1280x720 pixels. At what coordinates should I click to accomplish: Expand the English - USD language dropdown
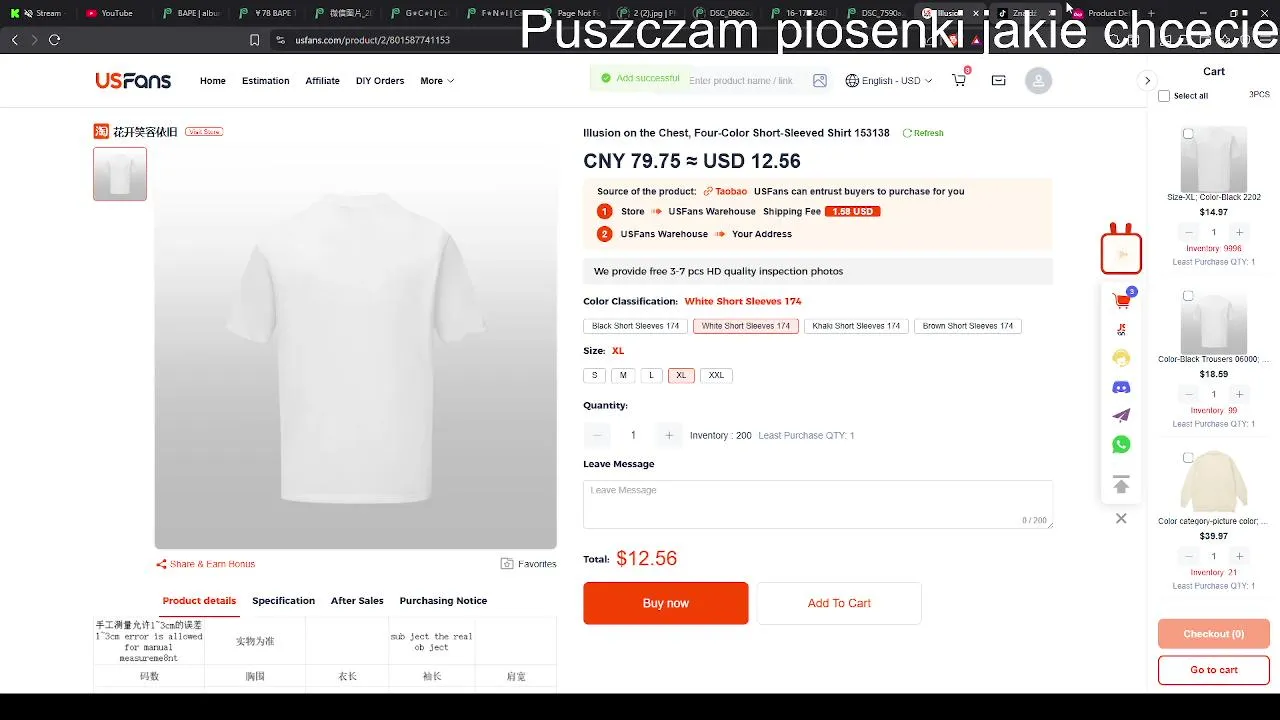pyautogui.click(x=888, y=81)
